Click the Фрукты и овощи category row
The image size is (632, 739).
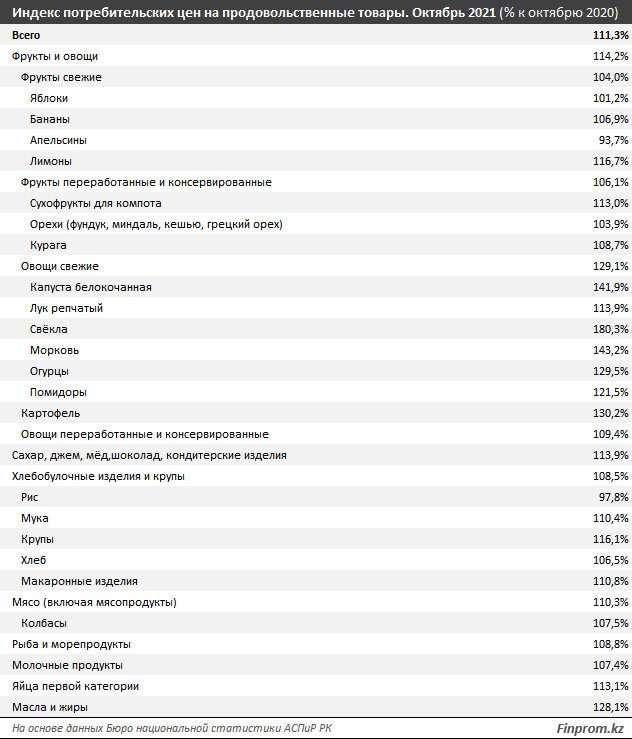click(x=316, y=56)
